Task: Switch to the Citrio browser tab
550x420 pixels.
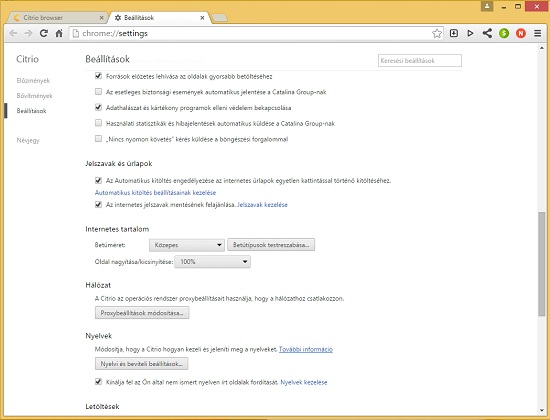Action: pyautogui.click(x=58, y=18)
